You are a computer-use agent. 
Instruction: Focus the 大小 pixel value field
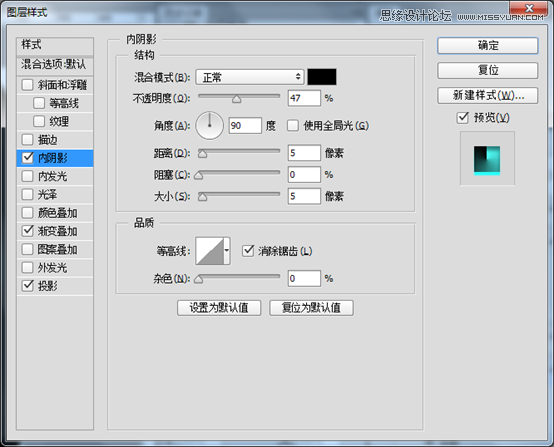[x=304, y=196]
